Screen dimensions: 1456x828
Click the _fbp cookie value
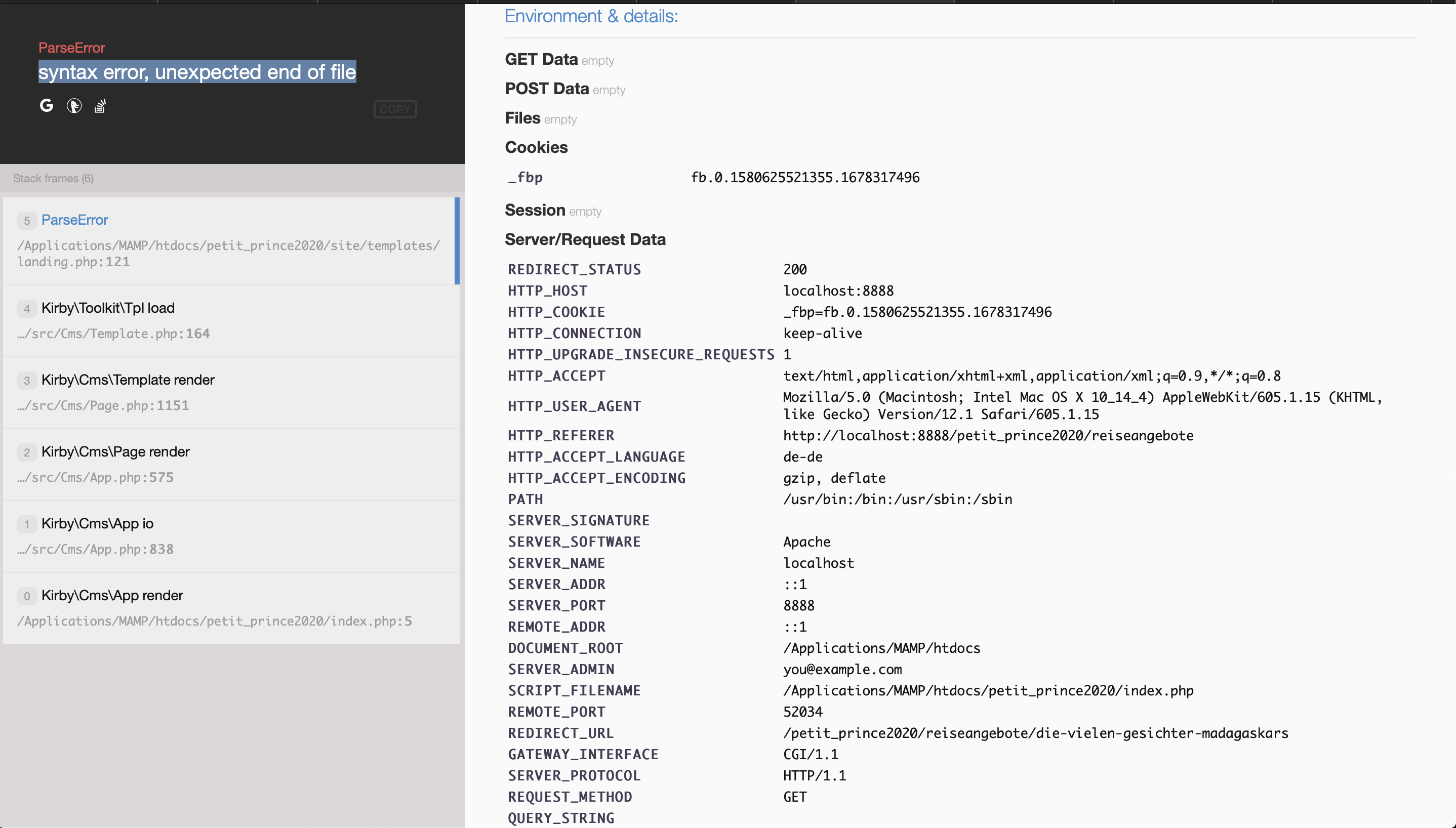[805, 178]
